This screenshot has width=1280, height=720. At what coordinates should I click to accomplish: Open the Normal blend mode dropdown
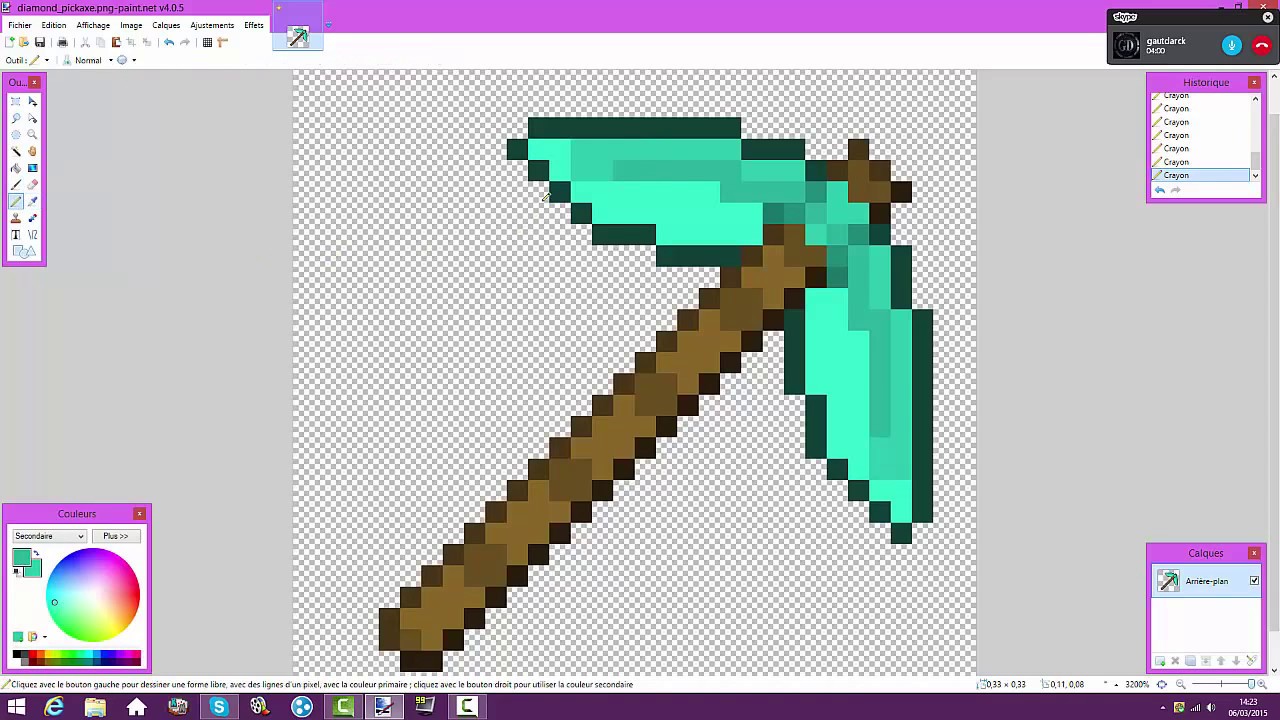coord(111,60)
